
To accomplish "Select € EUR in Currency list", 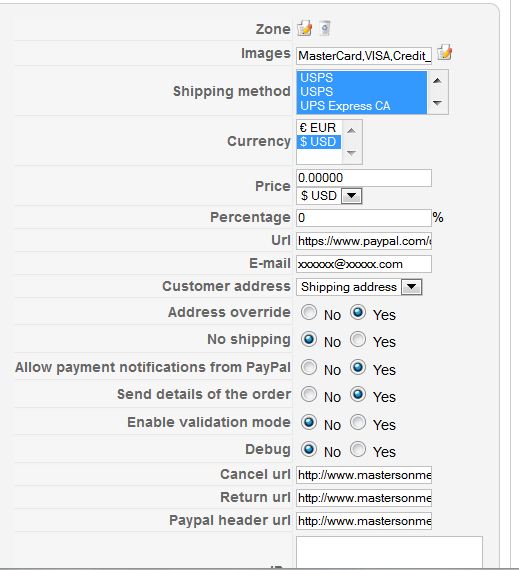I will (x=319, y=128).
